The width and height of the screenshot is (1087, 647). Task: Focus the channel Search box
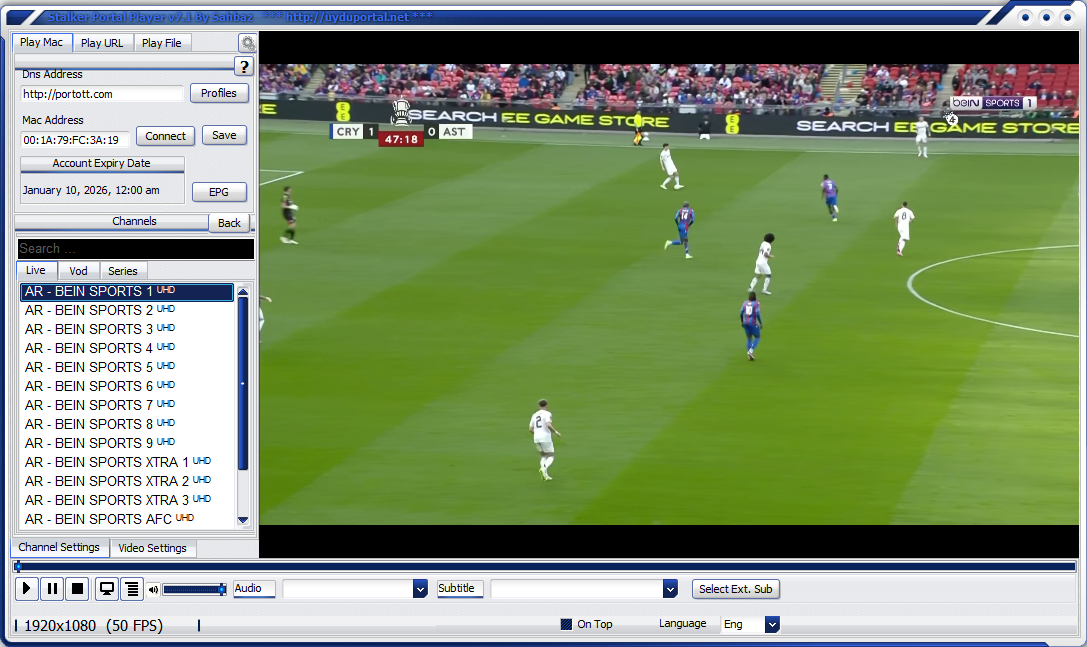pos(136,249)
